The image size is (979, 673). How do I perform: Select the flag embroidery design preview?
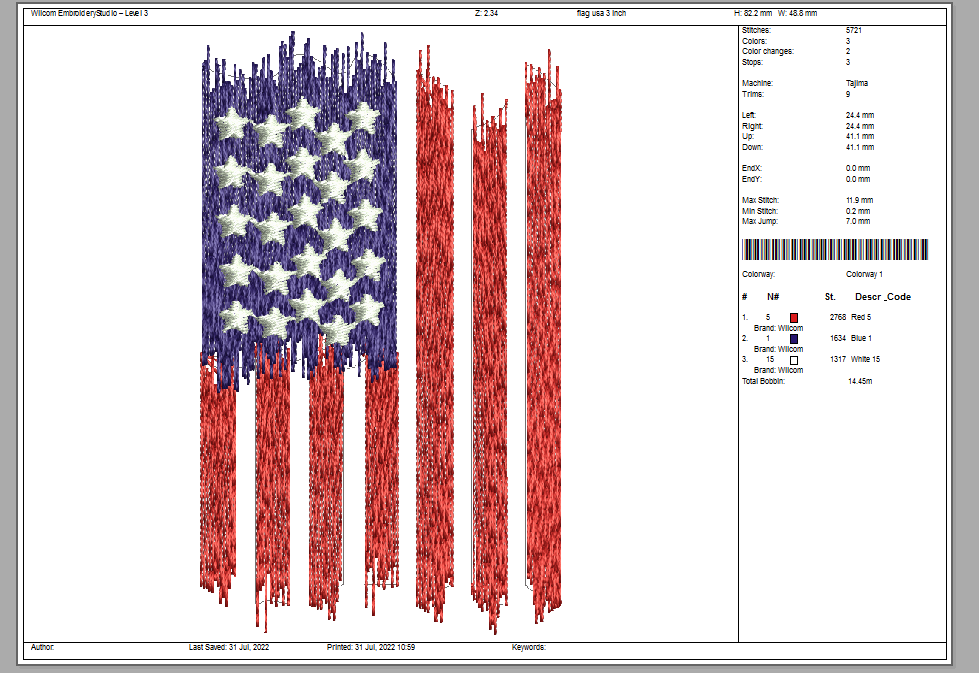click(381, 331)
